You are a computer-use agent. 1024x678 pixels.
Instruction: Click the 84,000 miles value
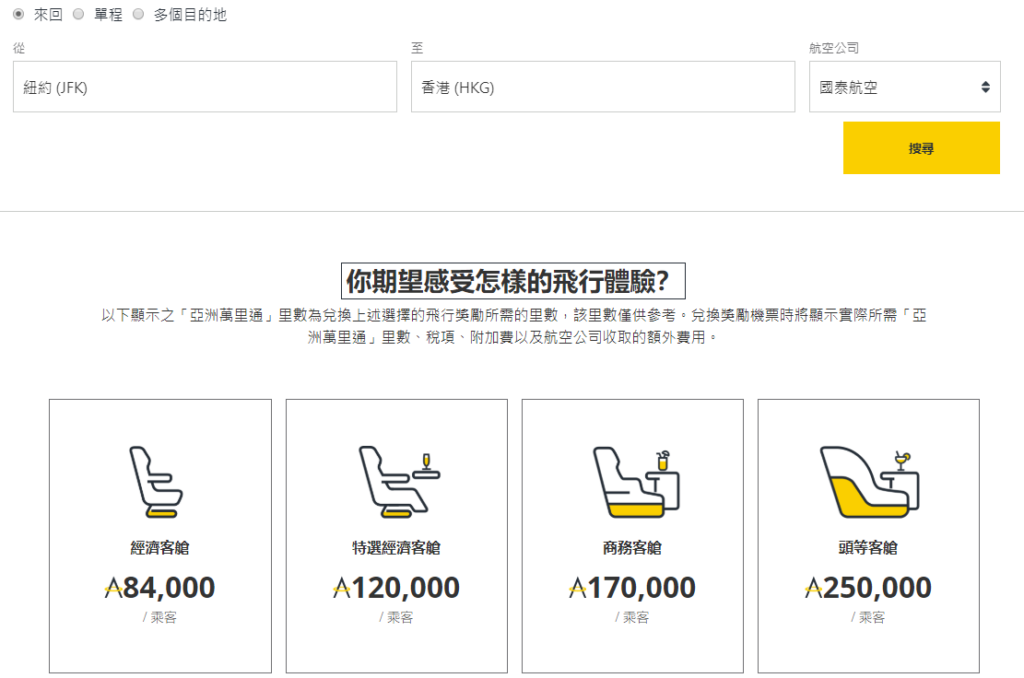(x=169, y=588)
